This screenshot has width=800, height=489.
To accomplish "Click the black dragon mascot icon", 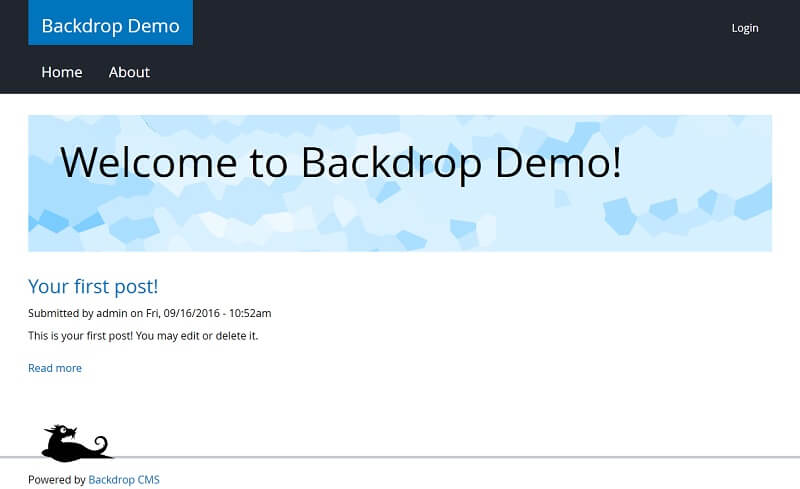I will click(76, 443).
